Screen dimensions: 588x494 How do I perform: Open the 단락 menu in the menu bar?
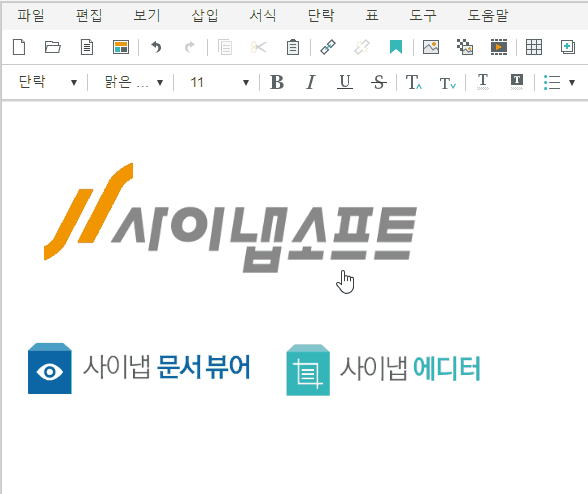(321, 16)
